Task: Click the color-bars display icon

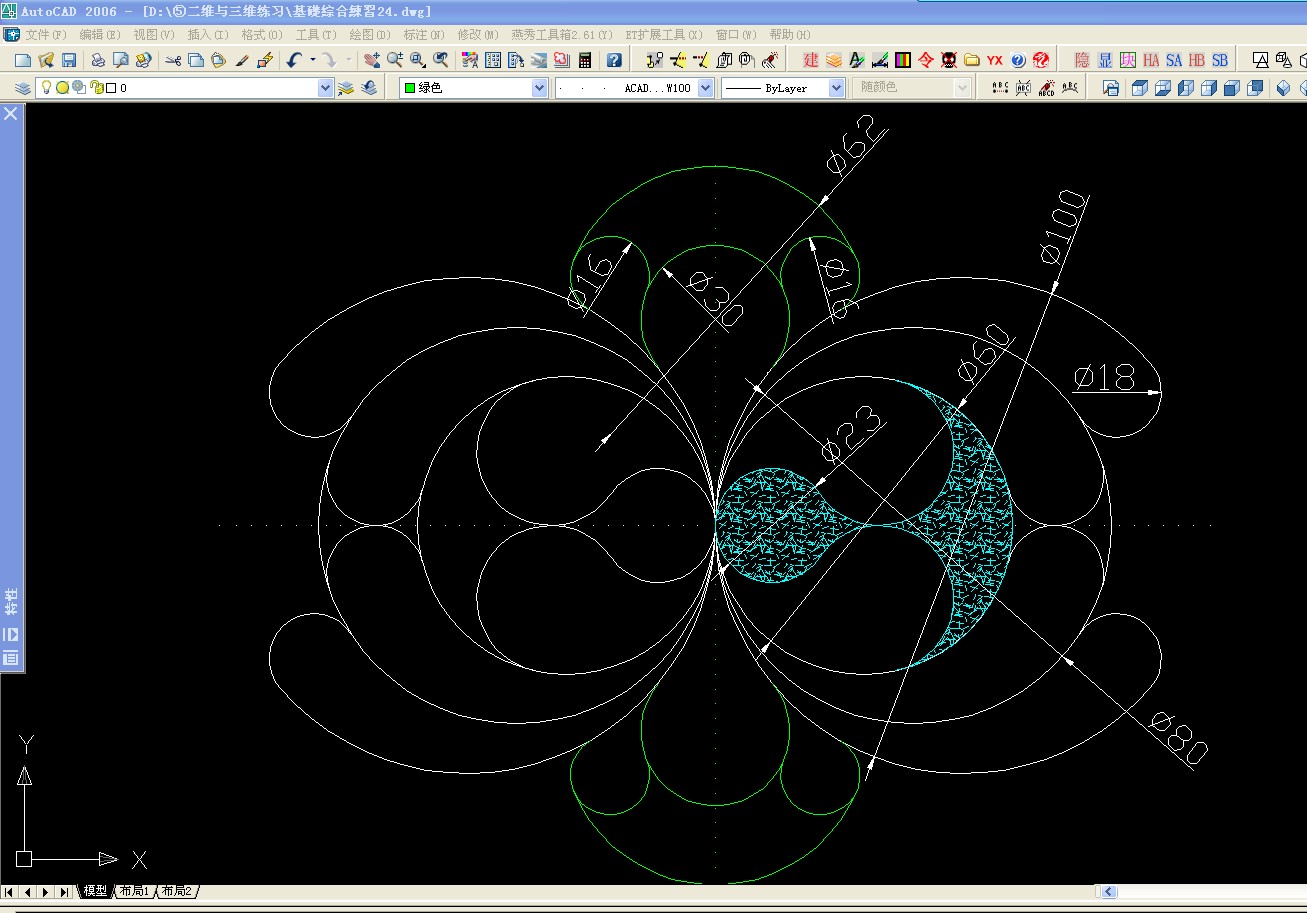Action: [903, 60]
